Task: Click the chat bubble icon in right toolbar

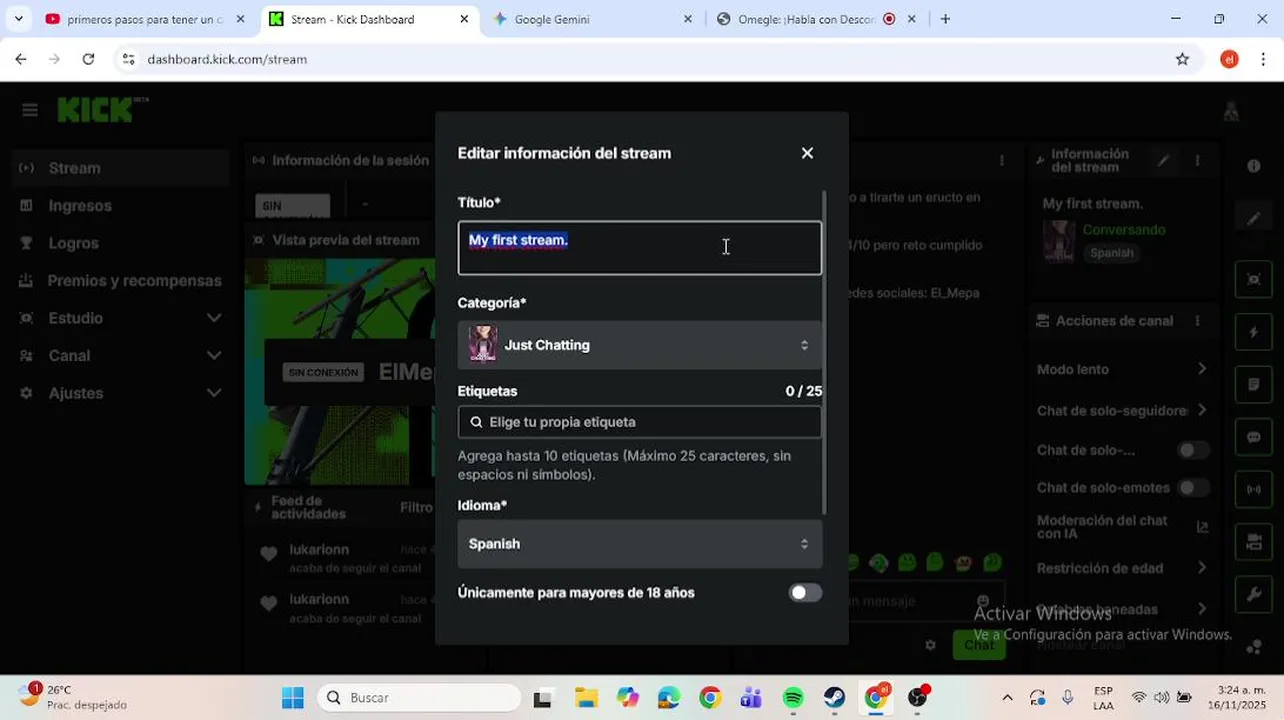Action: click(1253, 437)
